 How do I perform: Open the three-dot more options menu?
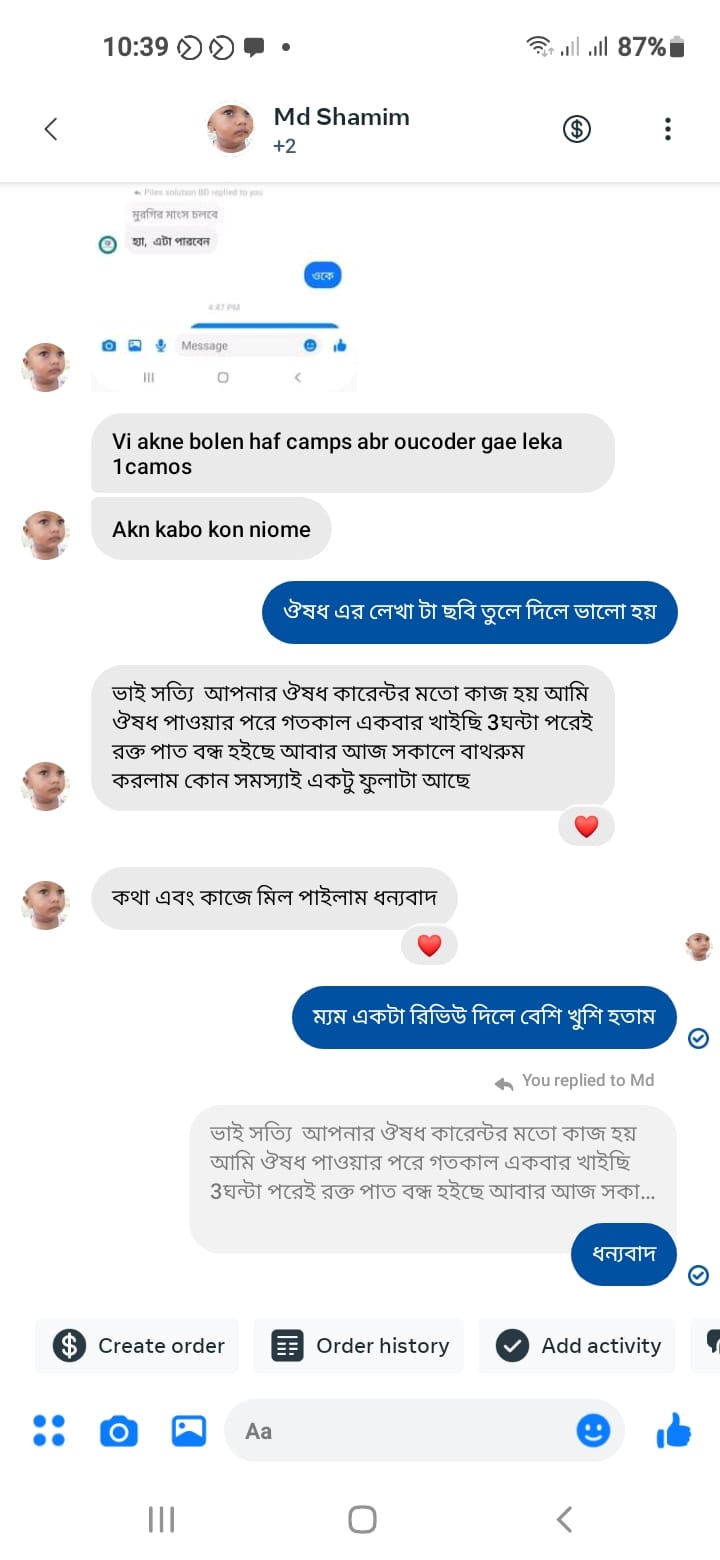click(667, 129)
